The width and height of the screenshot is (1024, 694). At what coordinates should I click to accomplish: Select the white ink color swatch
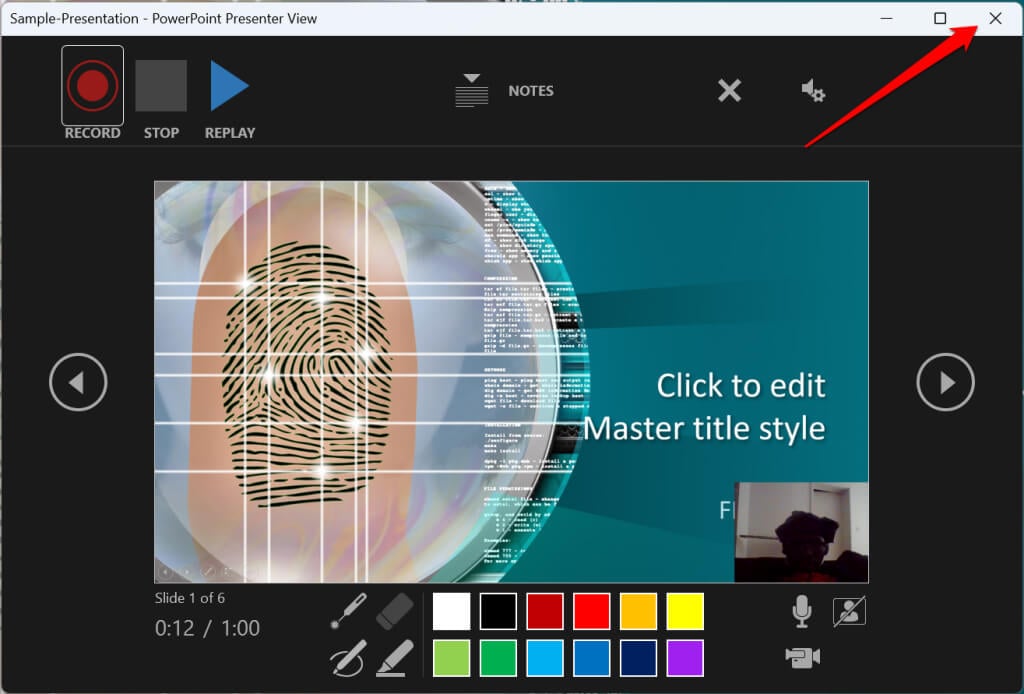pos(451,611)
